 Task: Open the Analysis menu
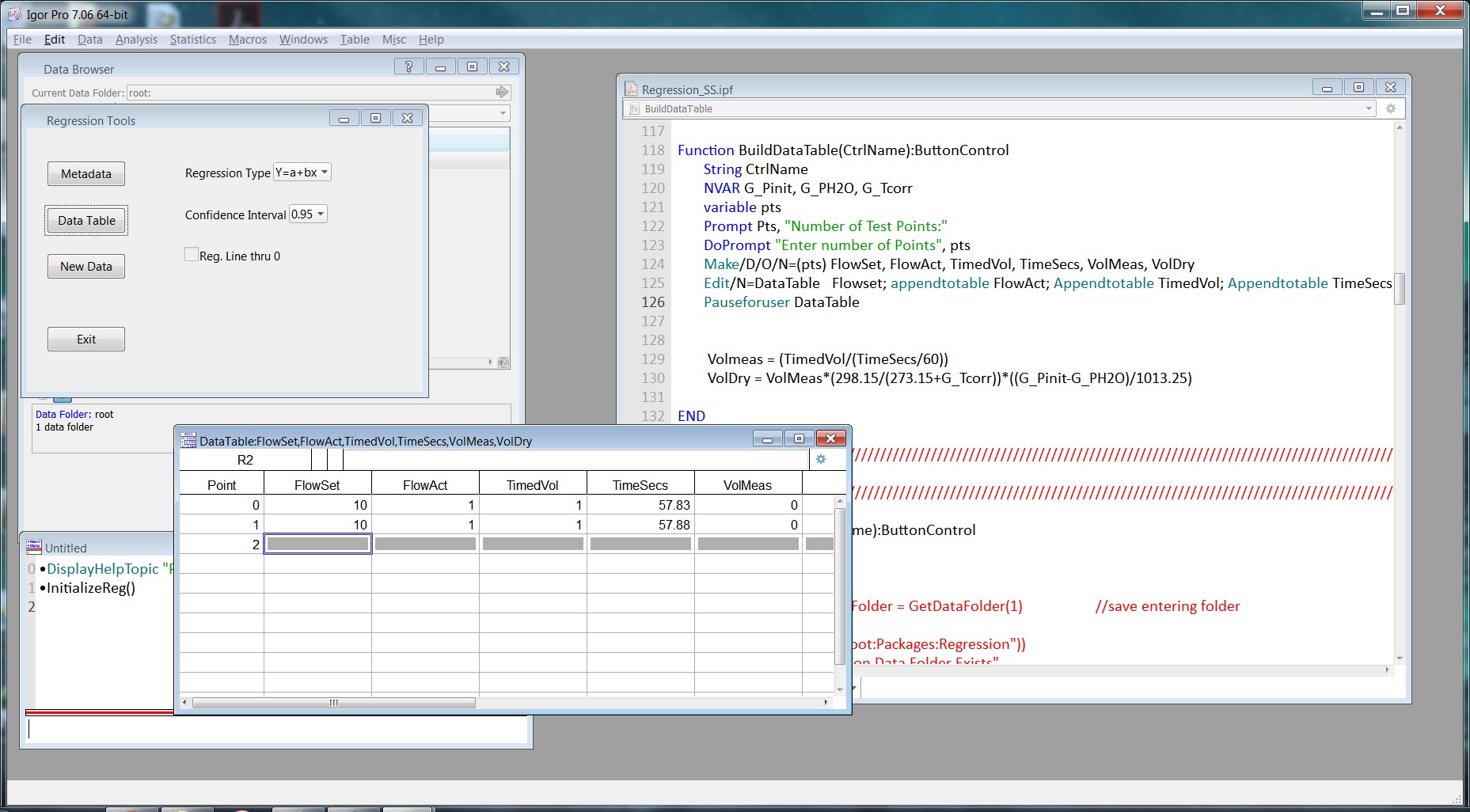tap(136, 40)
